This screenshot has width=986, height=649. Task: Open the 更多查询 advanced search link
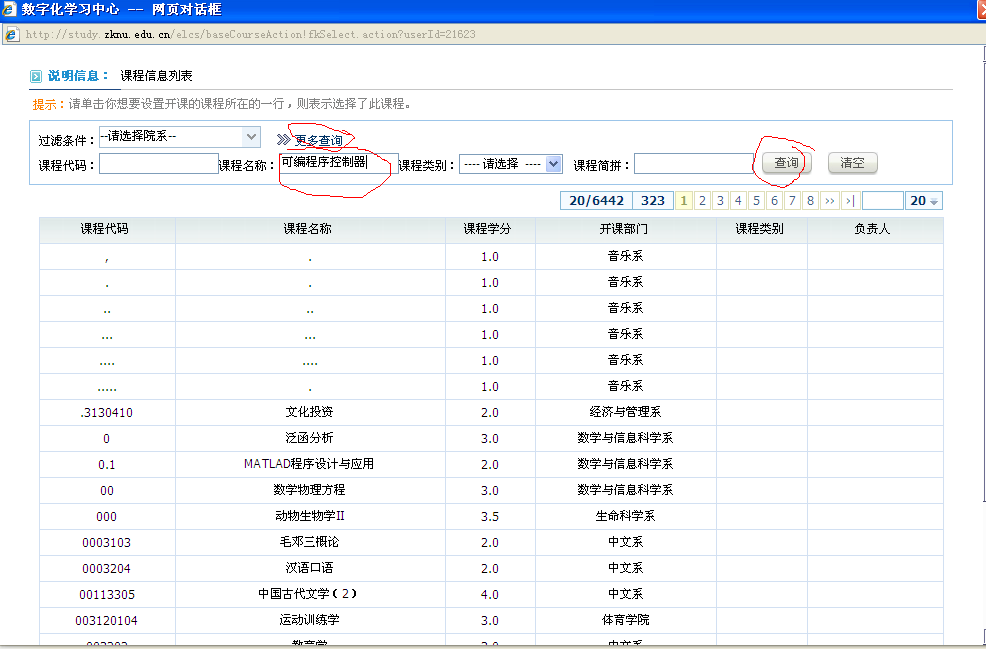[x=318, y=141]
